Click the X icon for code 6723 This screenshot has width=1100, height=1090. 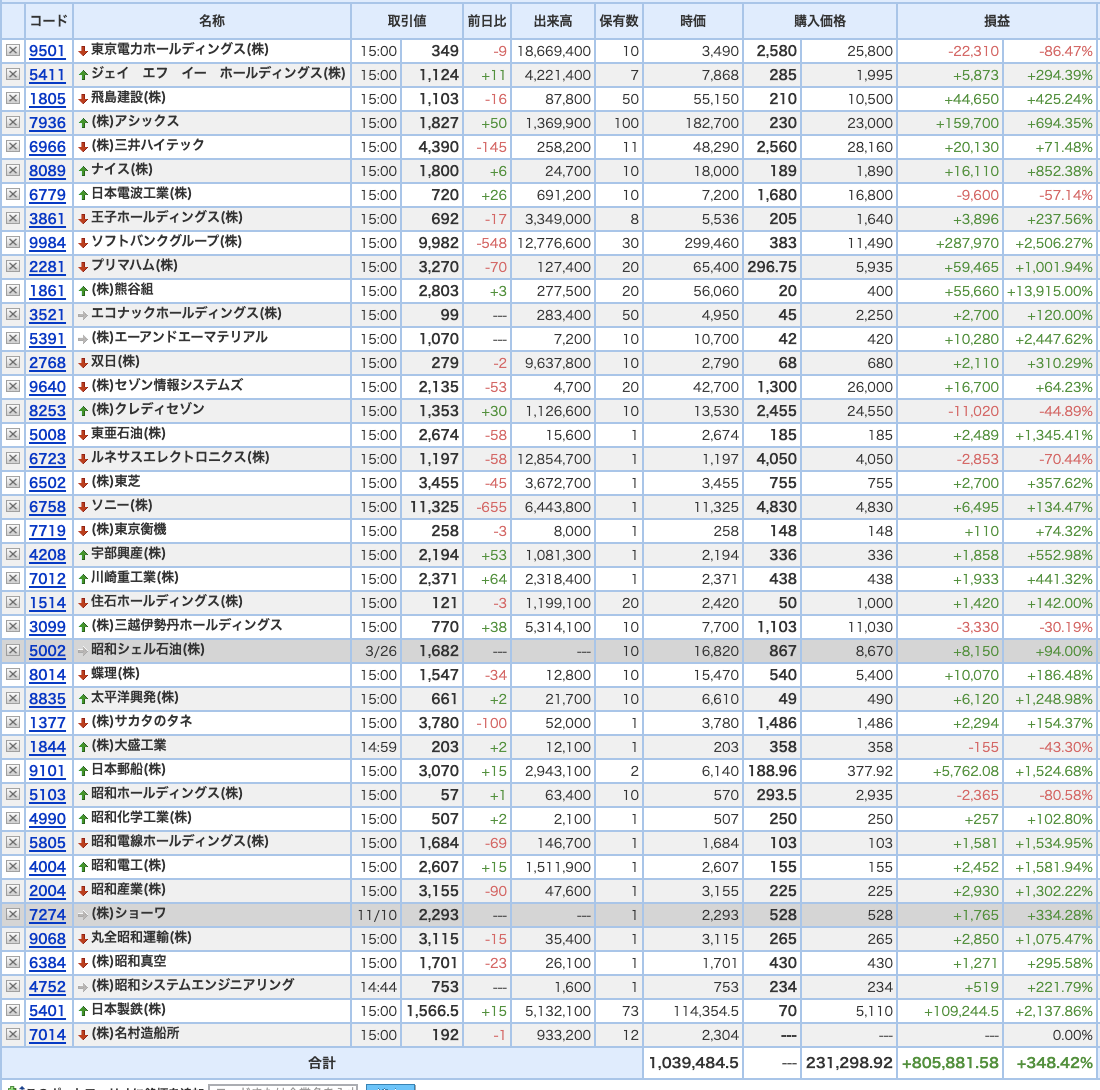coord(13,458)
